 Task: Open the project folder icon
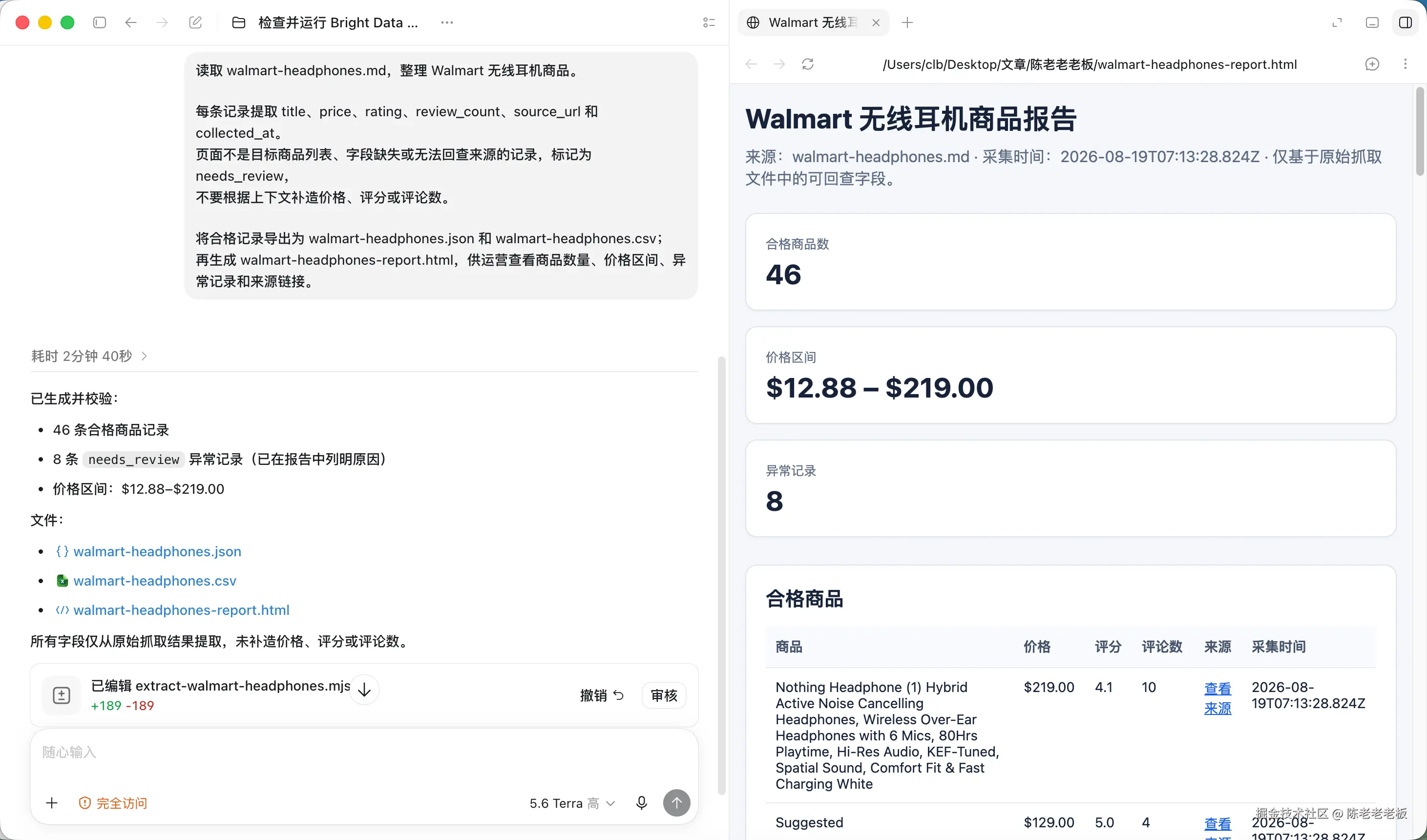pos(239,22)
